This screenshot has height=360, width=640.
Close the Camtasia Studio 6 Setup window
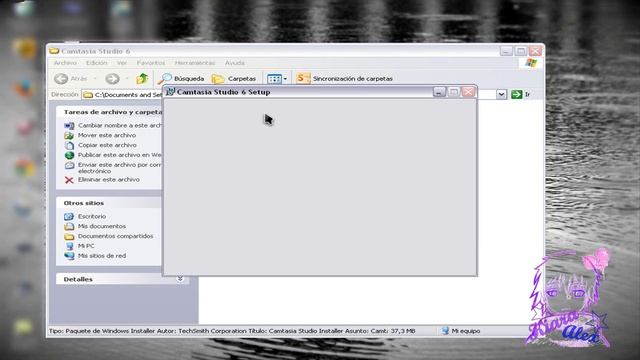coord(469,92)
